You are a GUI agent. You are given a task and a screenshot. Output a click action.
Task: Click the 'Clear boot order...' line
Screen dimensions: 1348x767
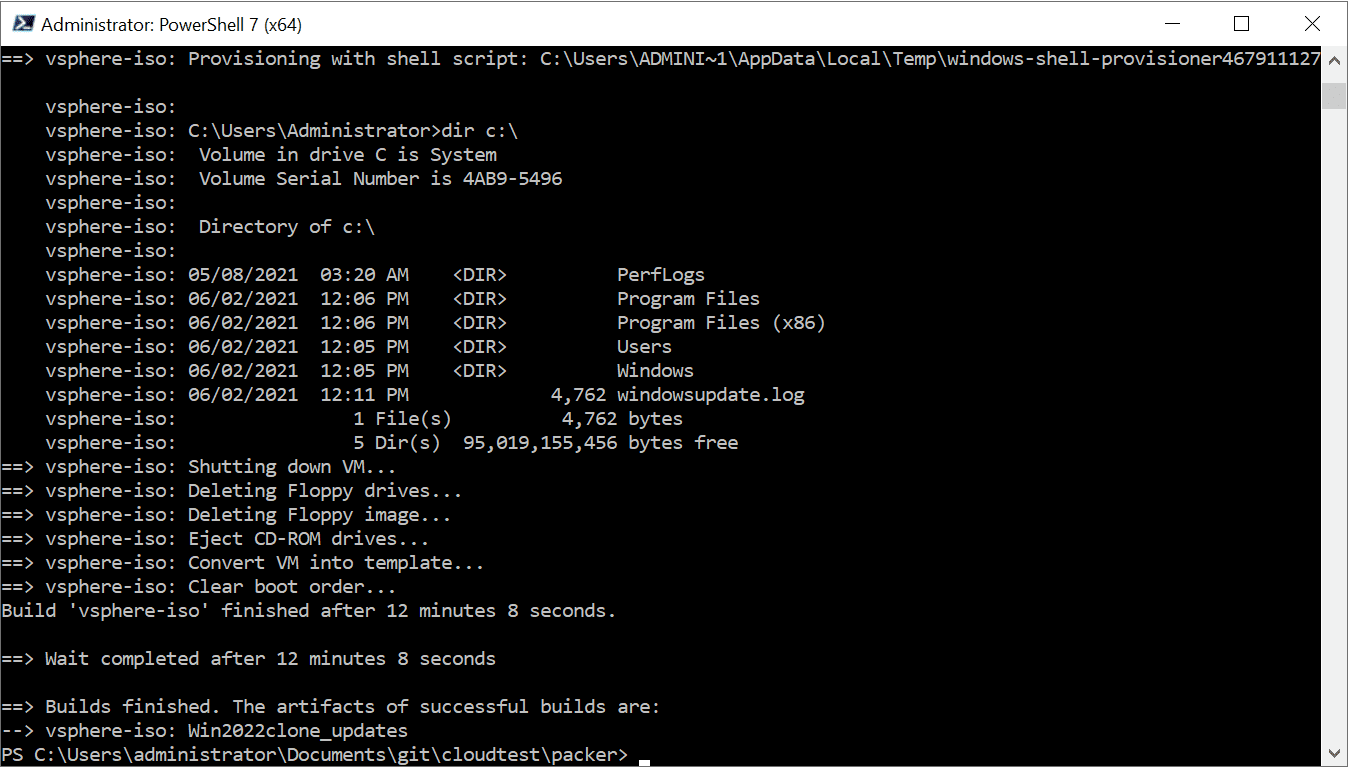[292, 587]
